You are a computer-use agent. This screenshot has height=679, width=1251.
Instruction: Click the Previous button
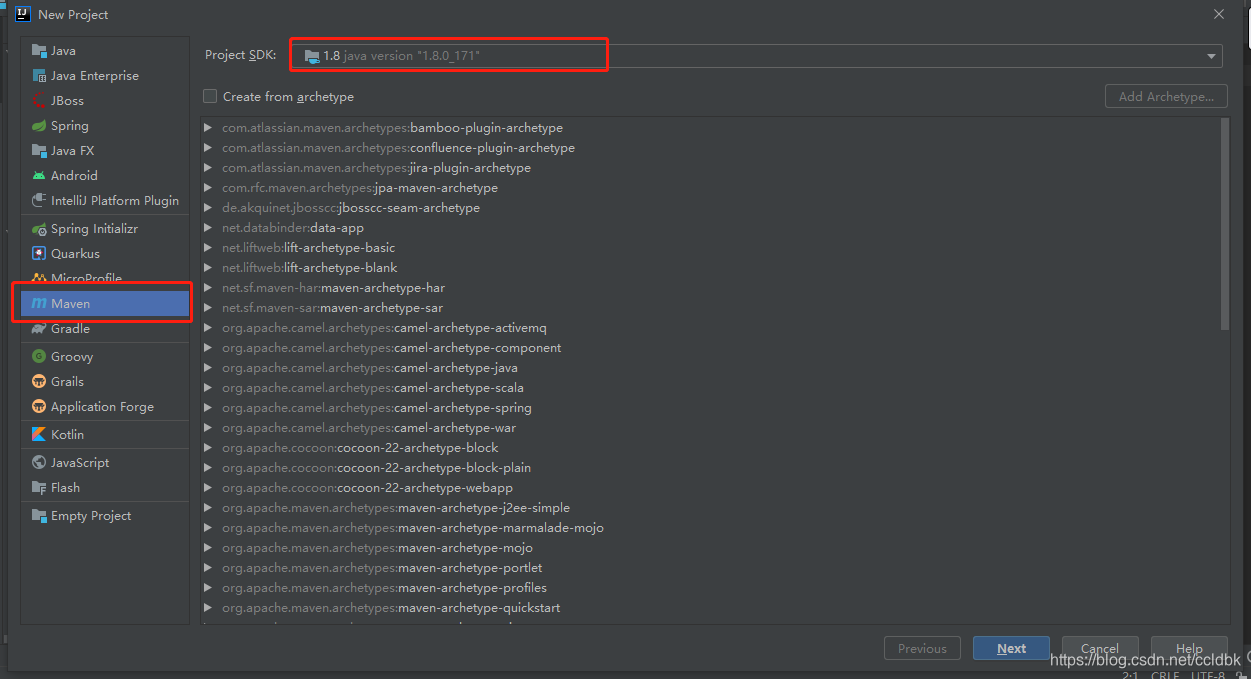[x=922, y=648]
